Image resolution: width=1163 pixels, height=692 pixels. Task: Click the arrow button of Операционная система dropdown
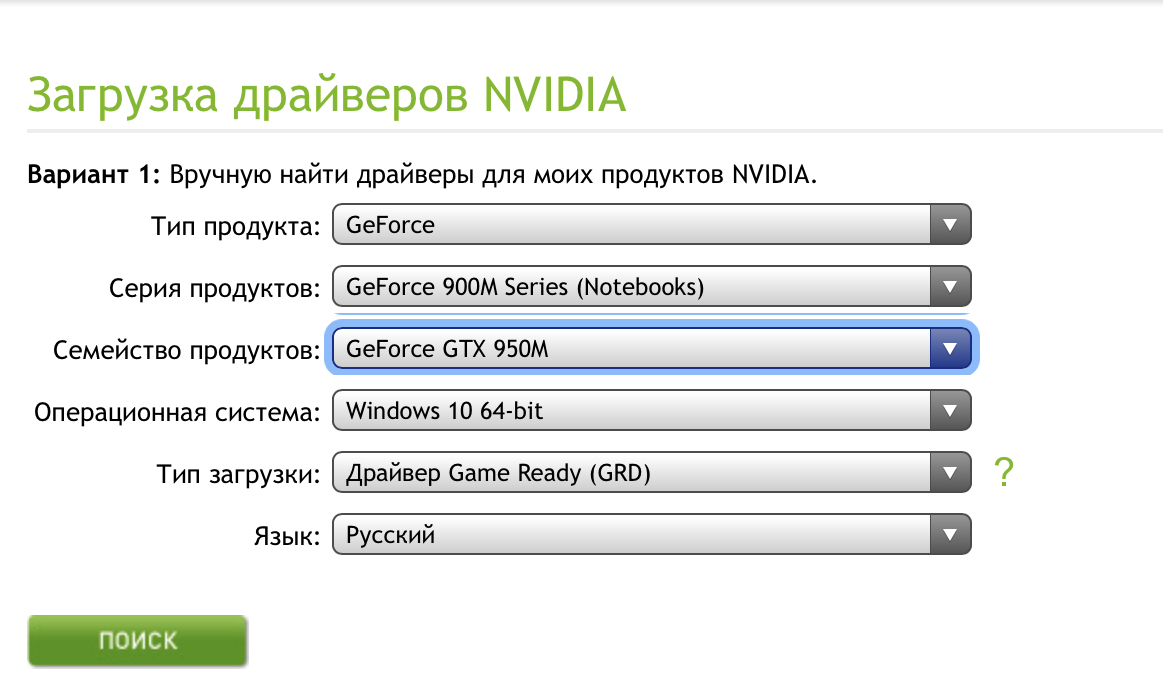(x=950, y=411)
